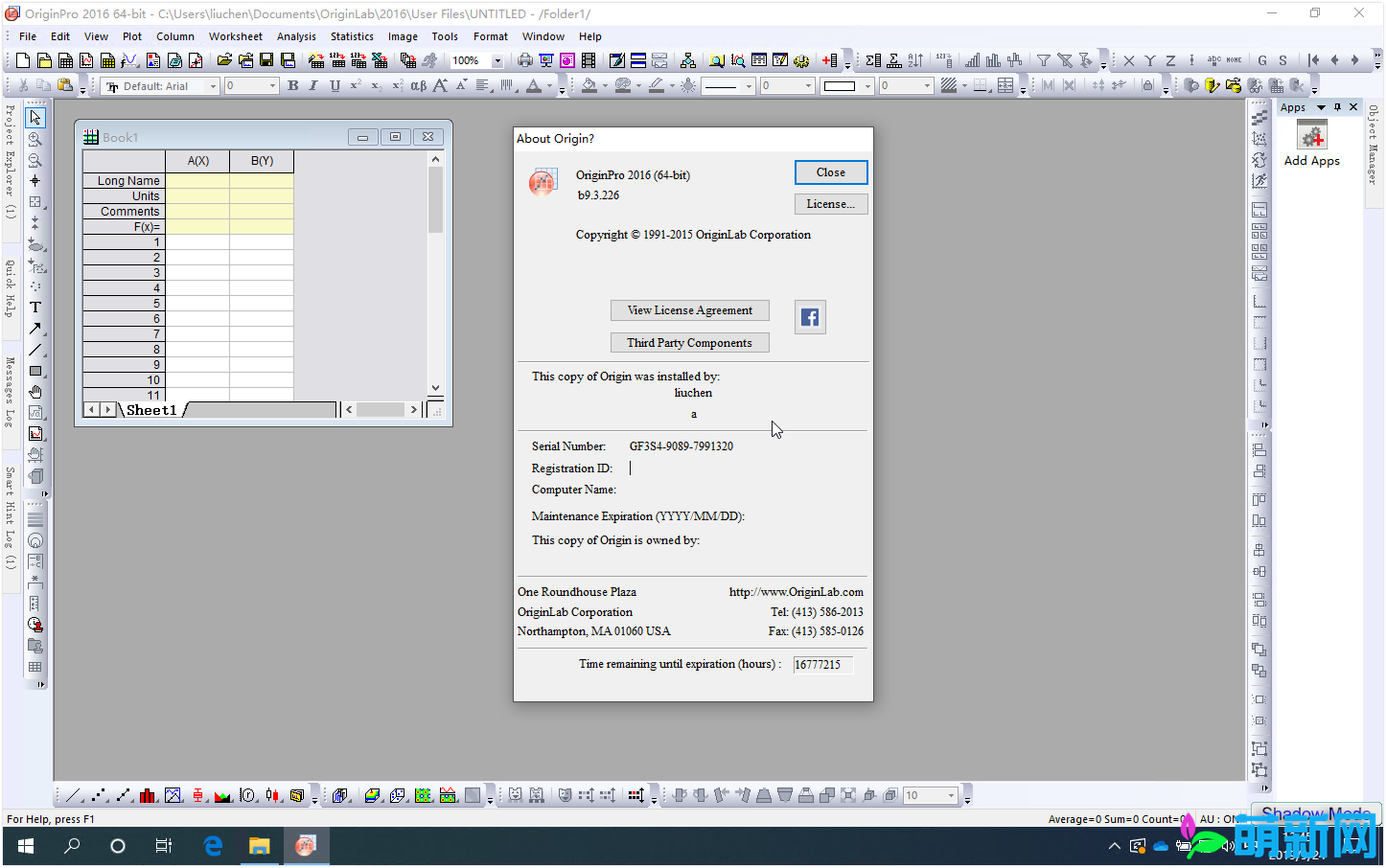Image resolution: width=1386 pixels, height=868 pixels.
Task: Select the A(X) column header in Book1
Action: pos(197,161)
